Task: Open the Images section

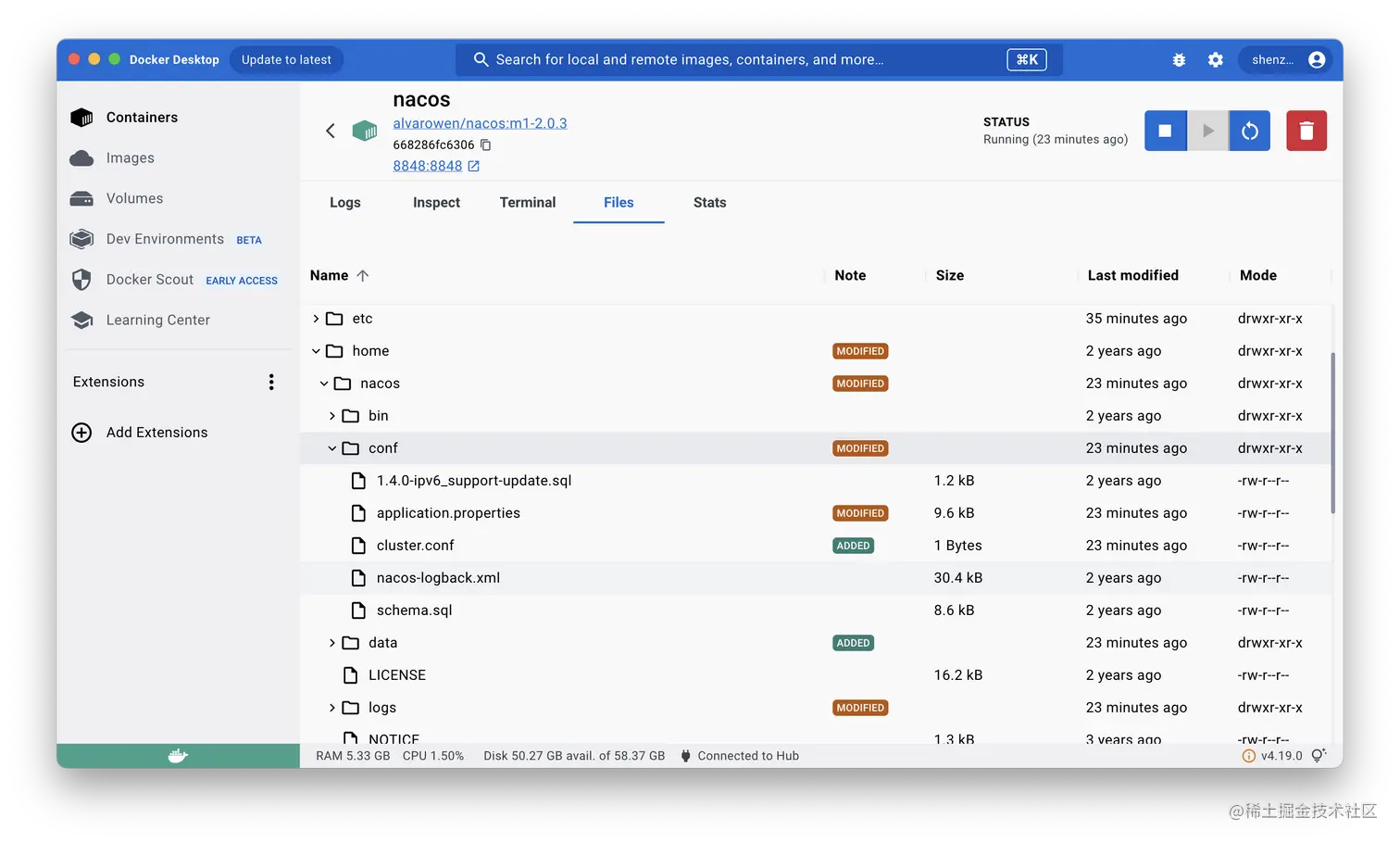Action: 130,158
